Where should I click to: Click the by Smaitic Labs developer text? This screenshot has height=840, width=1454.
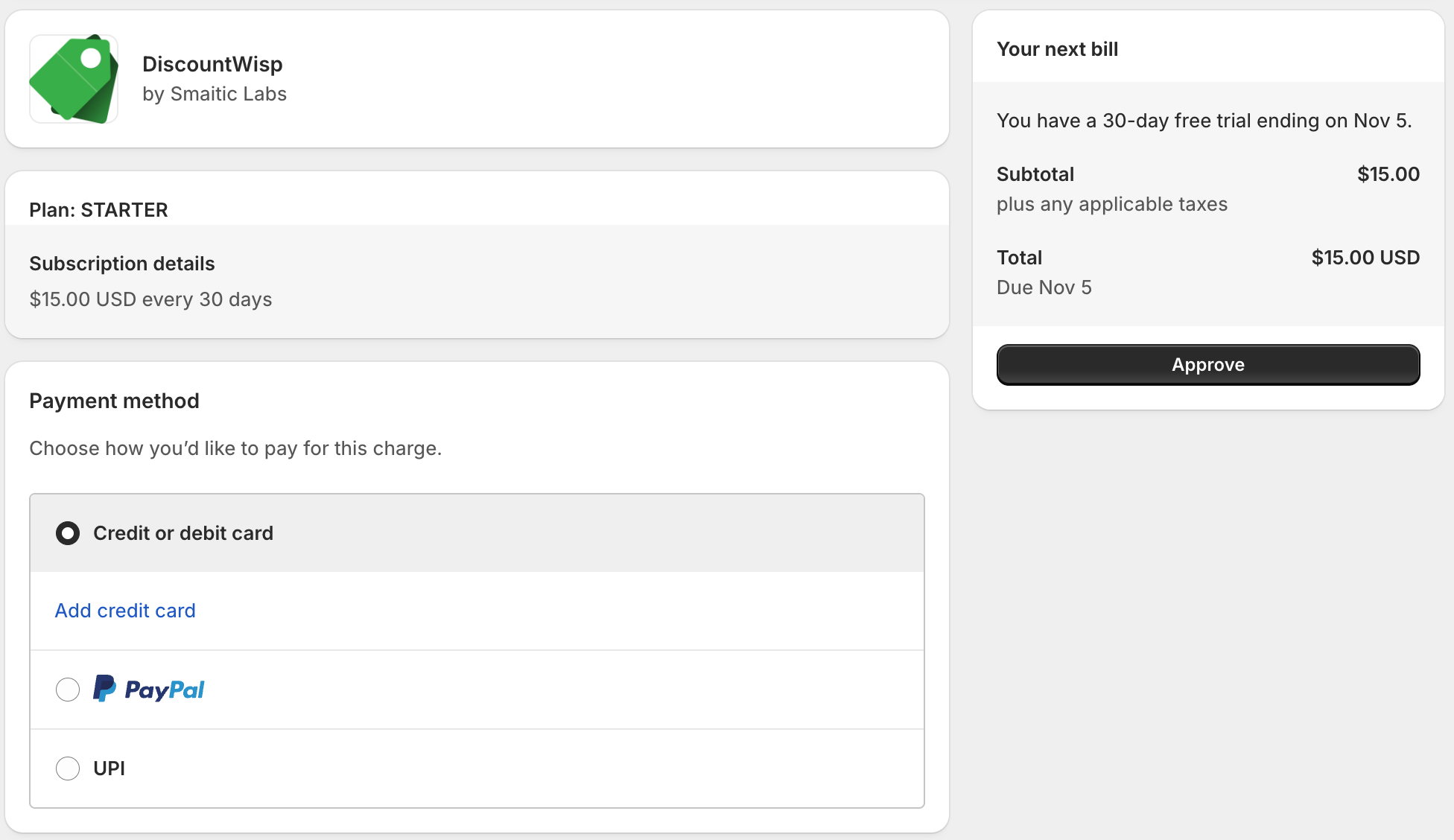[215, 94]
